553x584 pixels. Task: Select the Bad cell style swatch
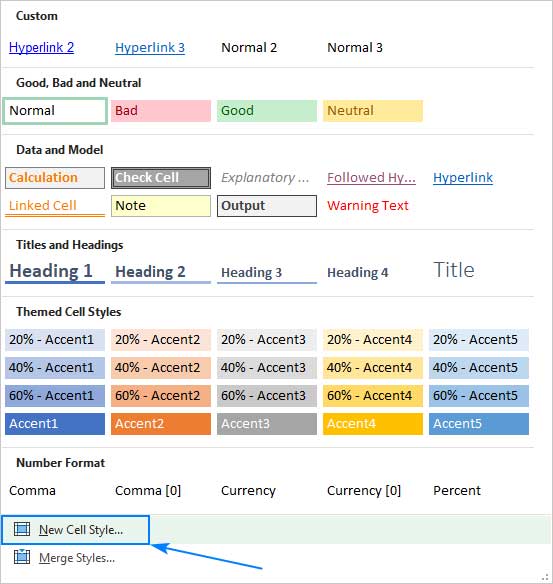pyautogui.click(x=161, y=111)
